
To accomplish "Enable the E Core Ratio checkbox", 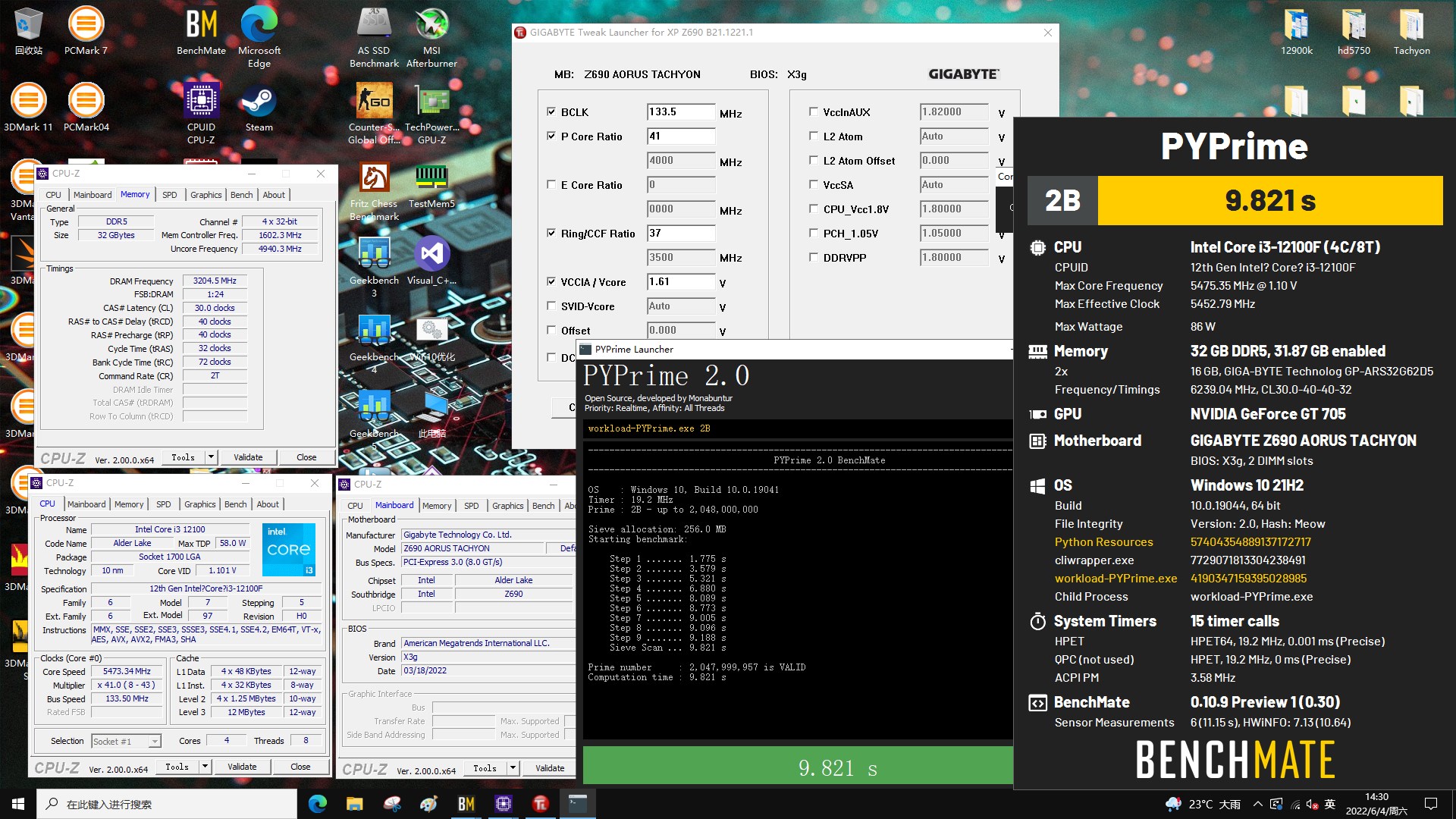I will coord(551,184).
